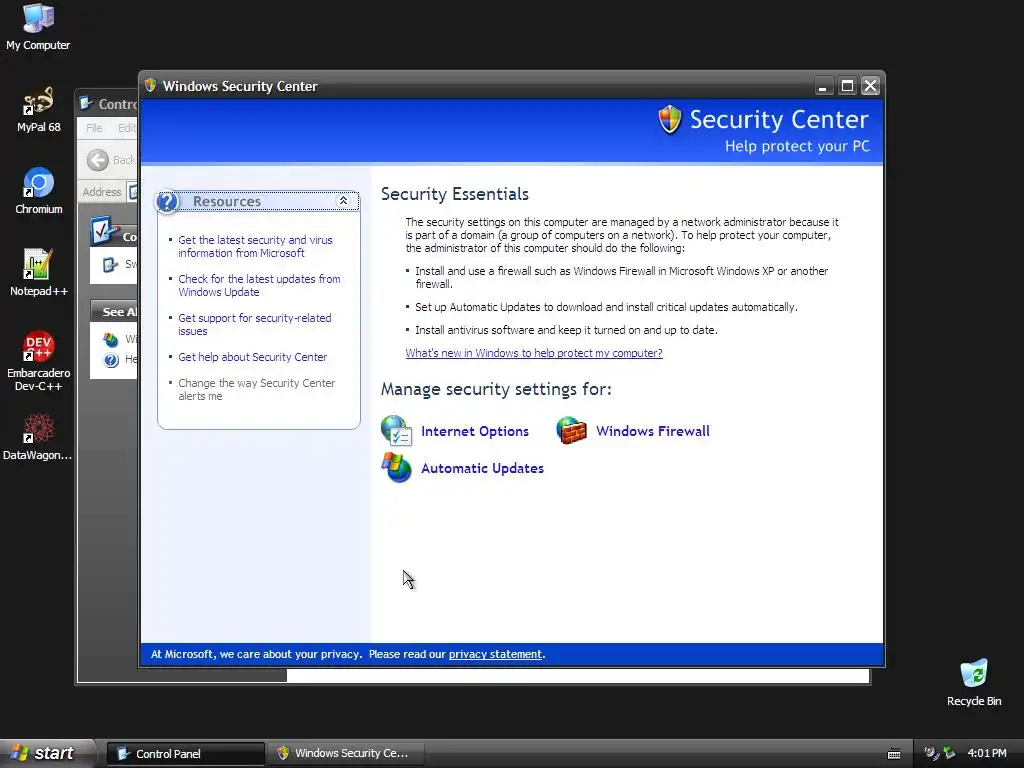Click the Start button
The image size is (1024, 768).
47,754
